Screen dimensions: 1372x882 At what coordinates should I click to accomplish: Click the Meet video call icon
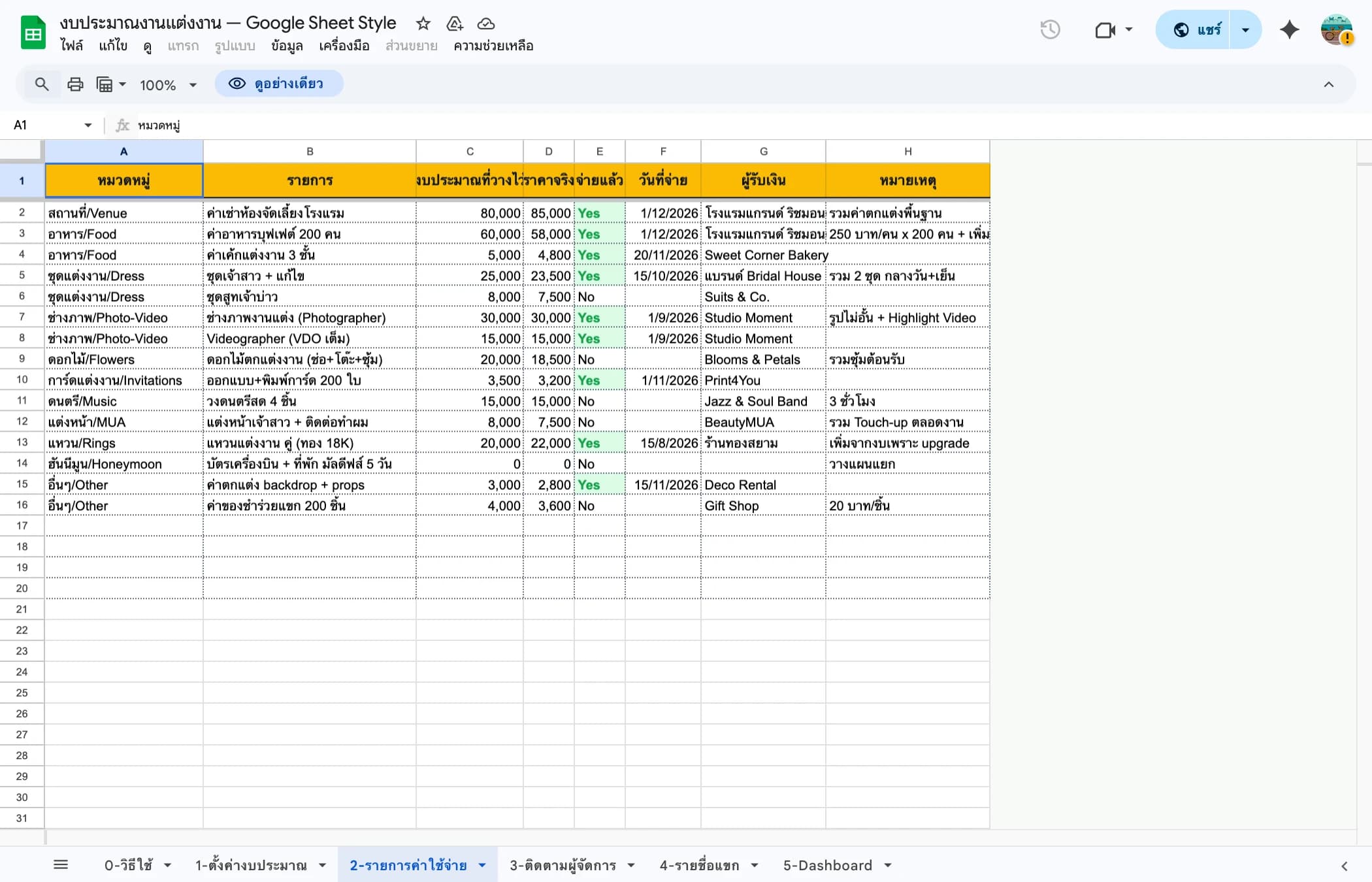1105,29
